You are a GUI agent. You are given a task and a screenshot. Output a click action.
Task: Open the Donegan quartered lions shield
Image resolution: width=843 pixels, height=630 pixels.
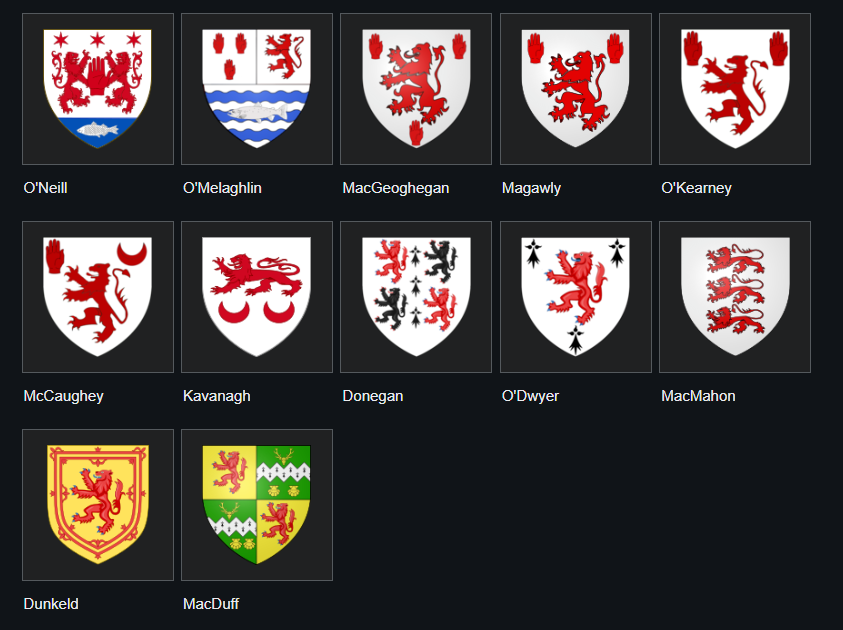click(416, 297)
